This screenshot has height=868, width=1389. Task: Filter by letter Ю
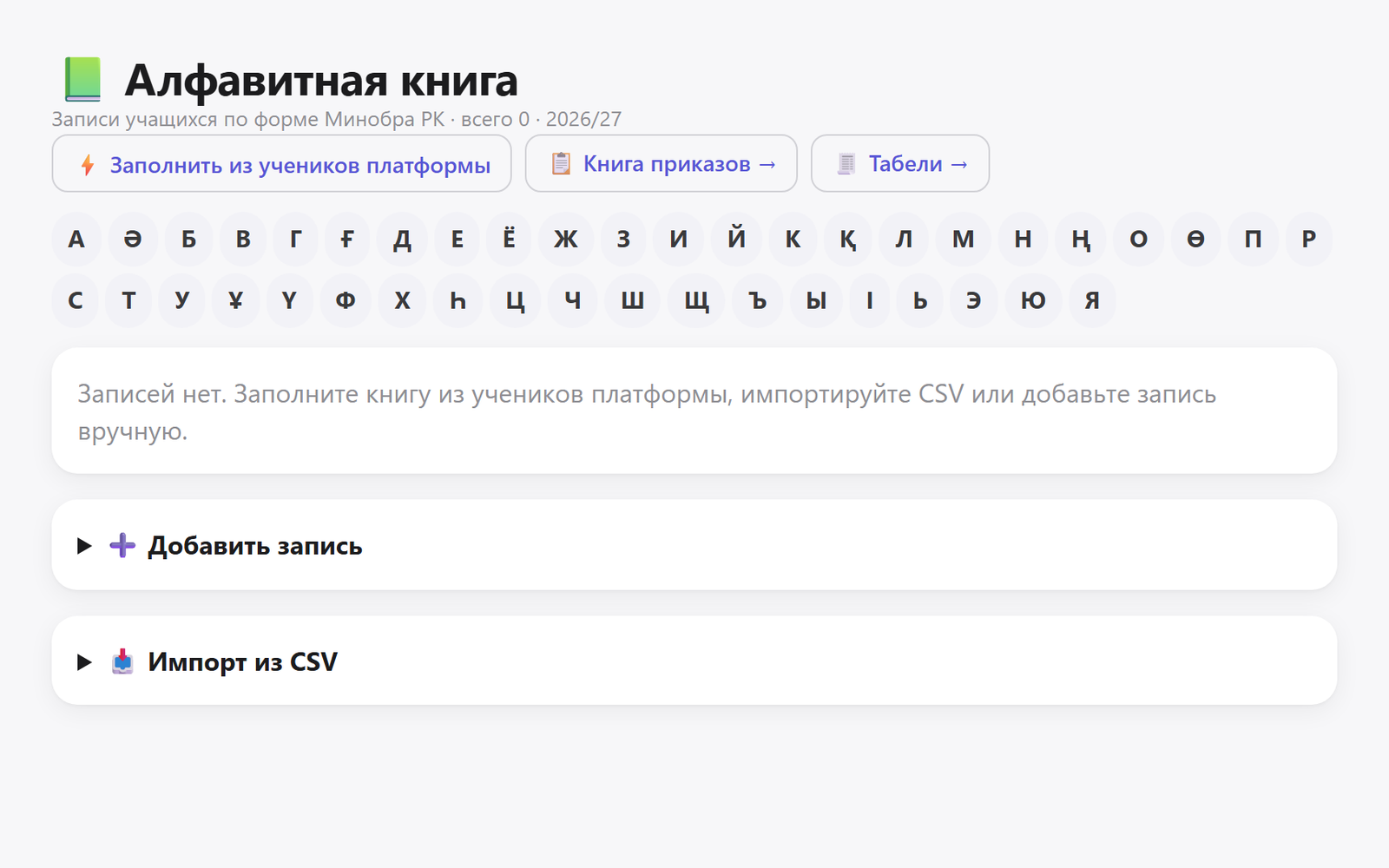[x=1033, y=300]
